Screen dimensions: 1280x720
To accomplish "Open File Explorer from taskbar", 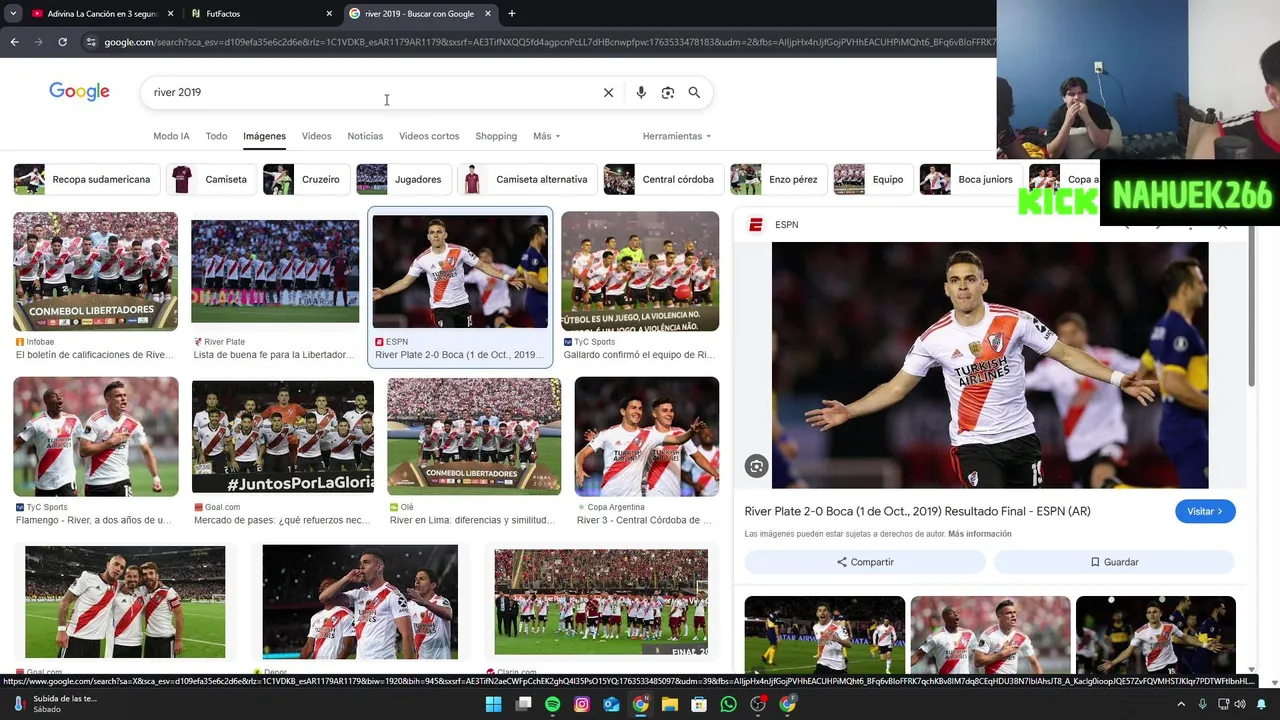I will 670,704.
